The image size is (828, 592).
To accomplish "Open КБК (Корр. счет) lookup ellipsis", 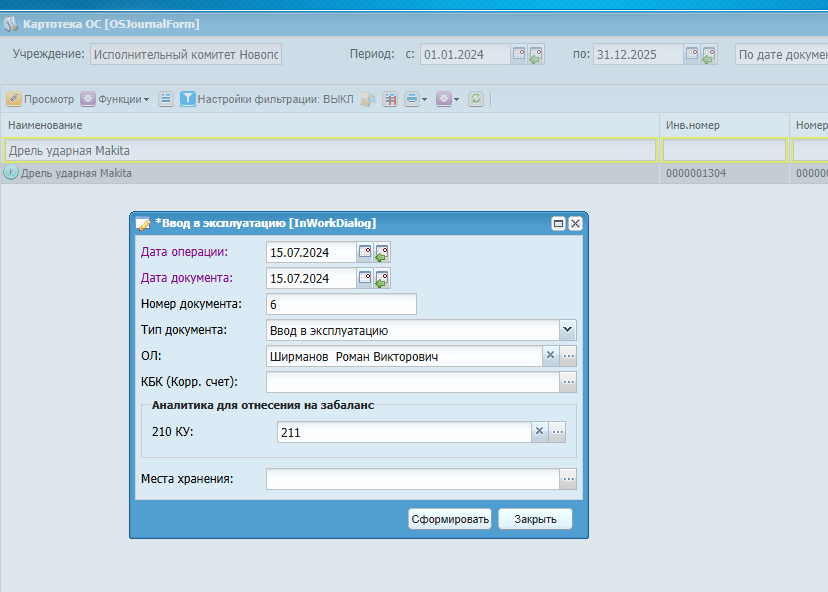I will [568, 382].
